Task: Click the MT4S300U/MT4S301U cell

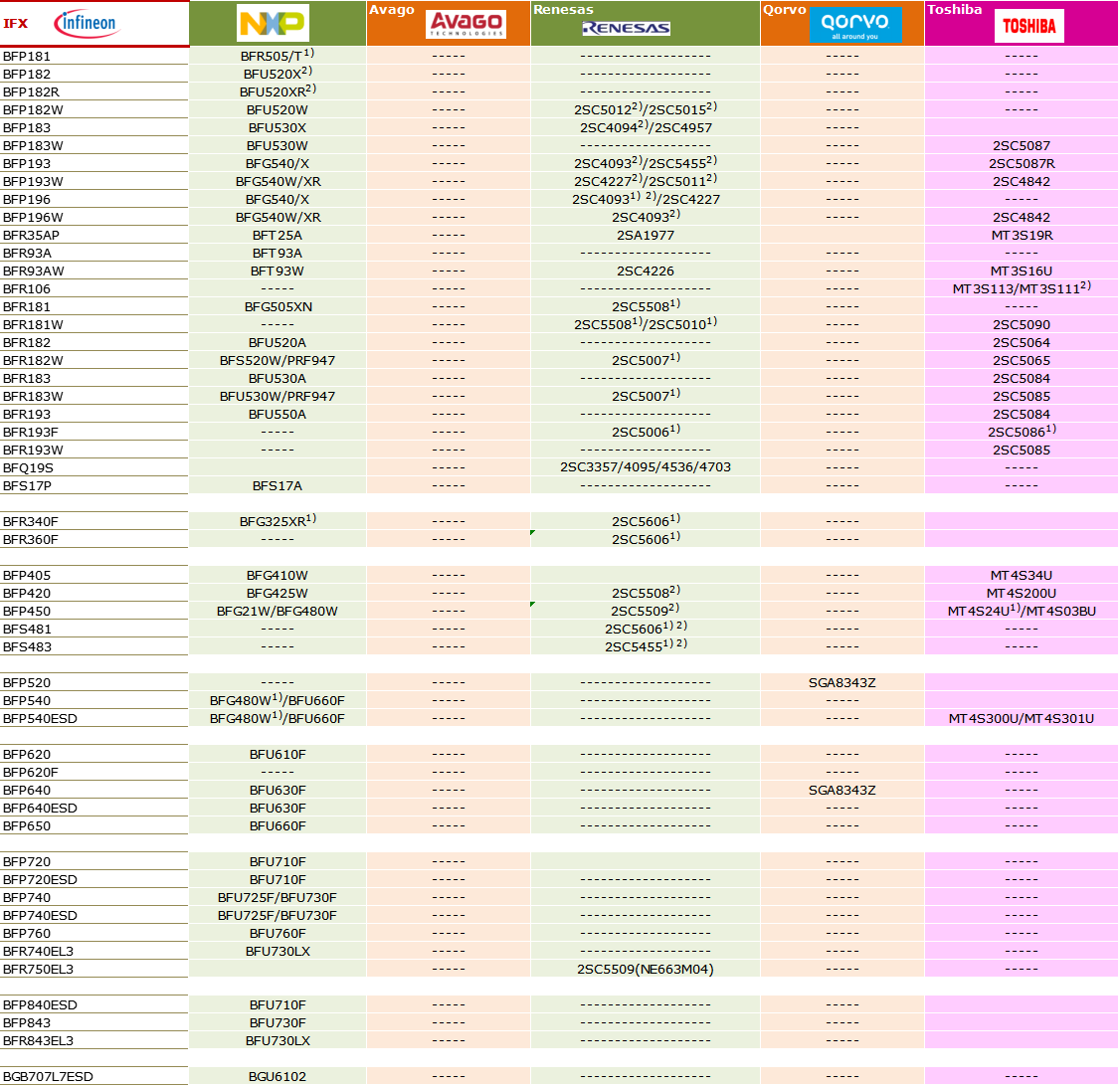Action: point(1022,718)
